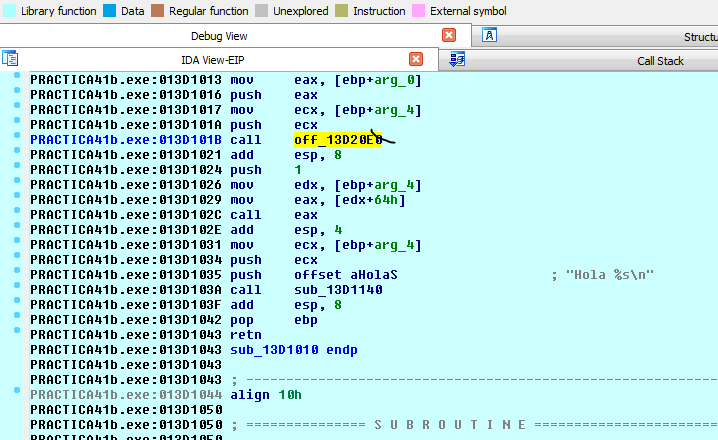Close the IDA View-EIP tab

(x=416, y=60)
